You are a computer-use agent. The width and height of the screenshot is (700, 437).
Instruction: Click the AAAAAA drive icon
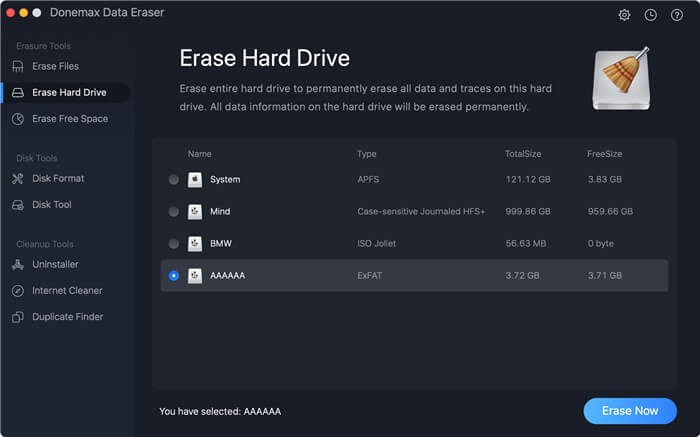pyautogui.click(x=195, y=276)
